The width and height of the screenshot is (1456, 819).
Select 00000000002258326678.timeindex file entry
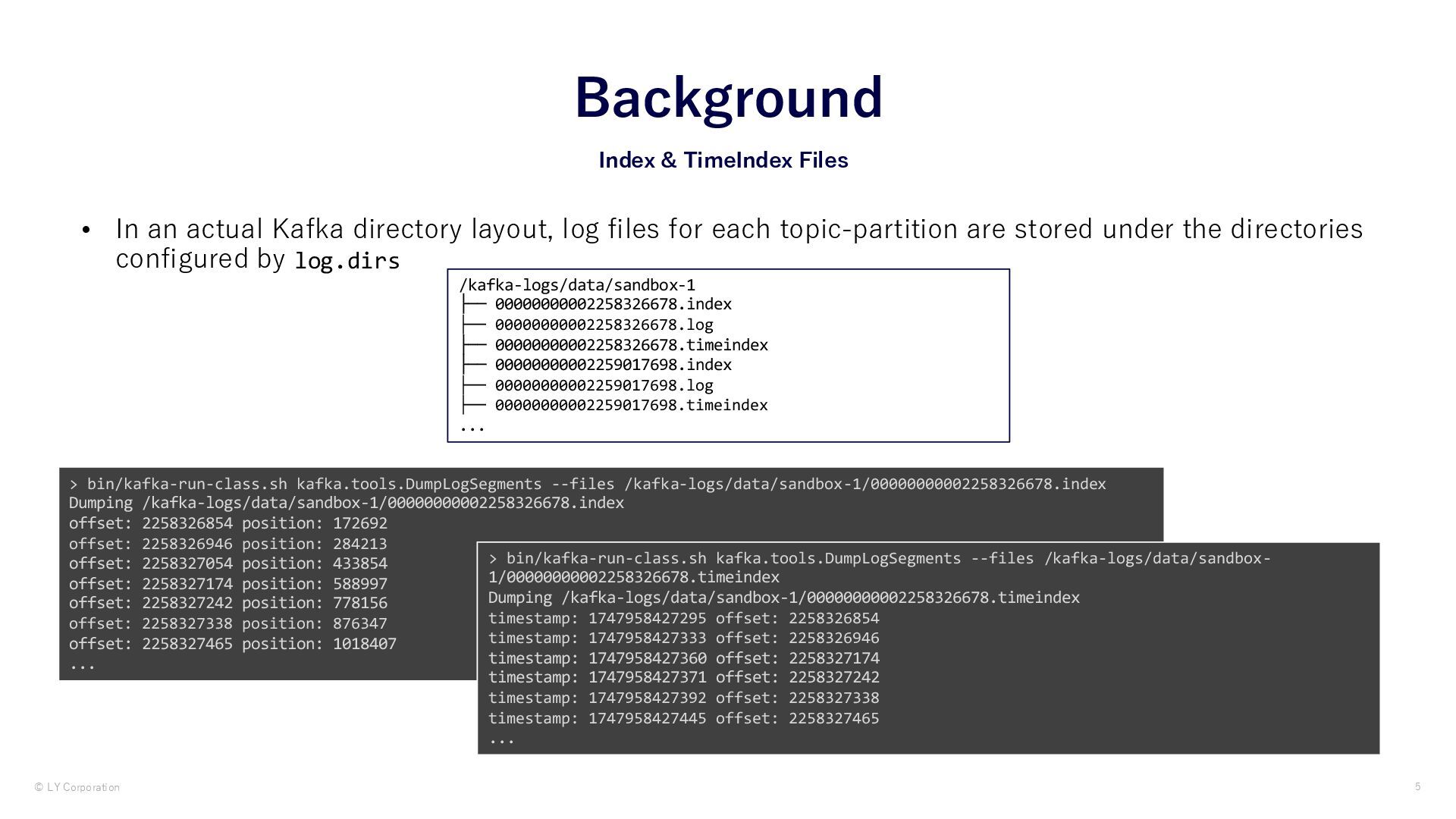click(x=631, y=345)
